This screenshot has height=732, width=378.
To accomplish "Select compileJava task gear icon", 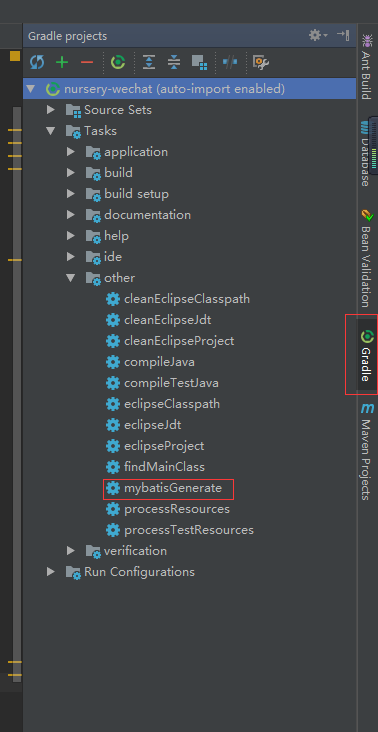I will click(113, 362).
